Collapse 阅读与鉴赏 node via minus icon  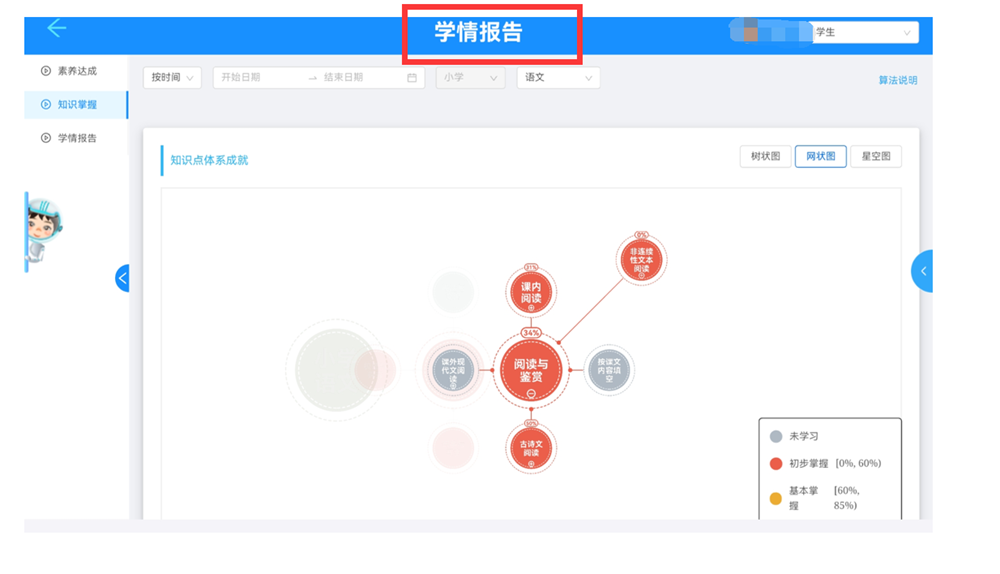point(531,394)
